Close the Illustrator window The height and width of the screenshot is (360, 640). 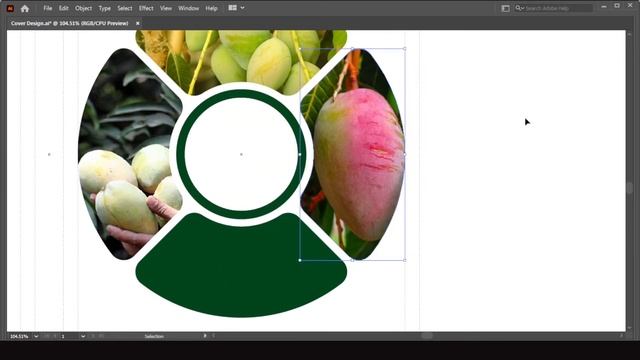pos(630,6)
